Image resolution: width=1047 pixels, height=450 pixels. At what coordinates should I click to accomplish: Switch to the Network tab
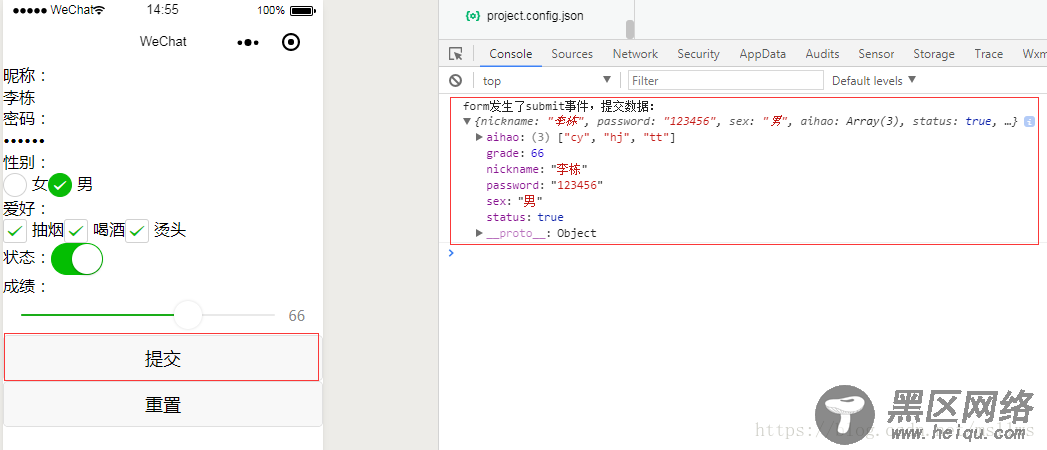[635, 54]
